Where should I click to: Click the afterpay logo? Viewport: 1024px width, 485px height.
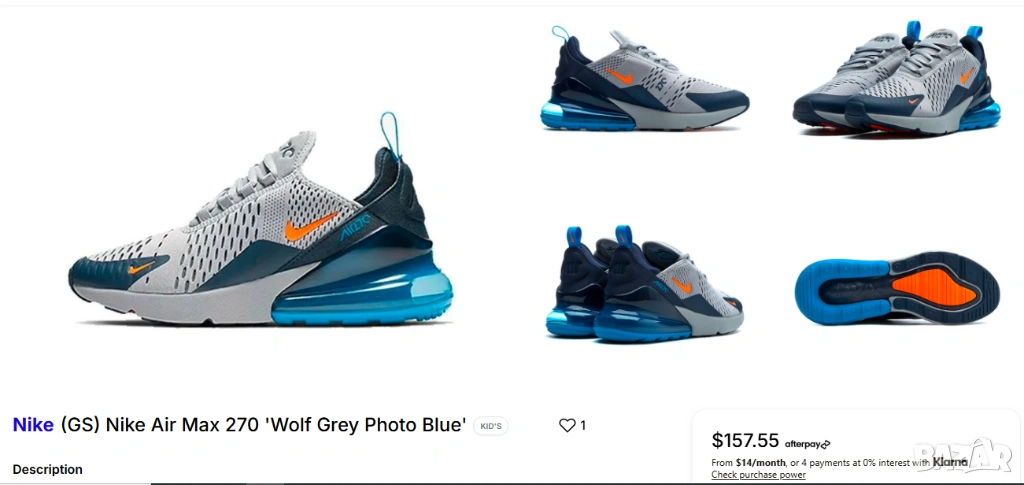(x=807, y=444)
